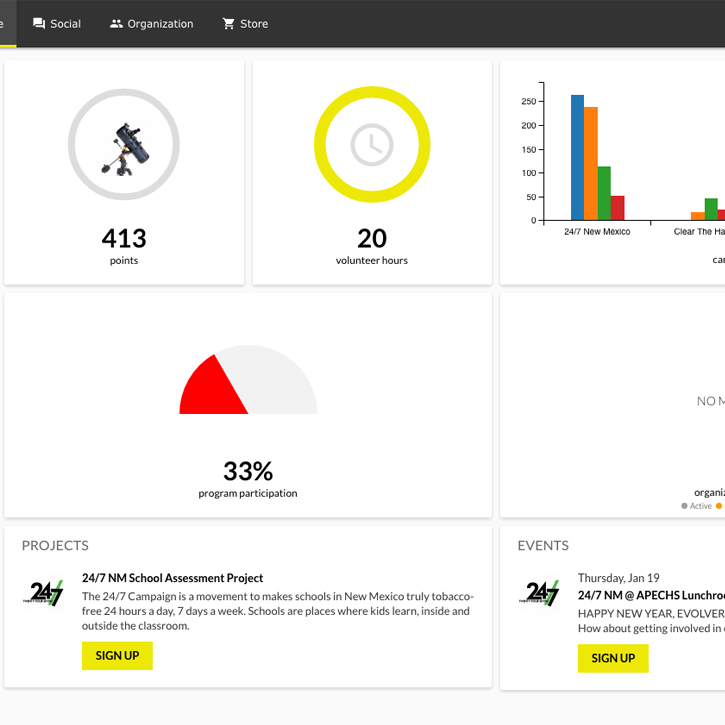Click the clock icon in yellow ring
This screenshot has height=725, width=725.
[372, 145]
